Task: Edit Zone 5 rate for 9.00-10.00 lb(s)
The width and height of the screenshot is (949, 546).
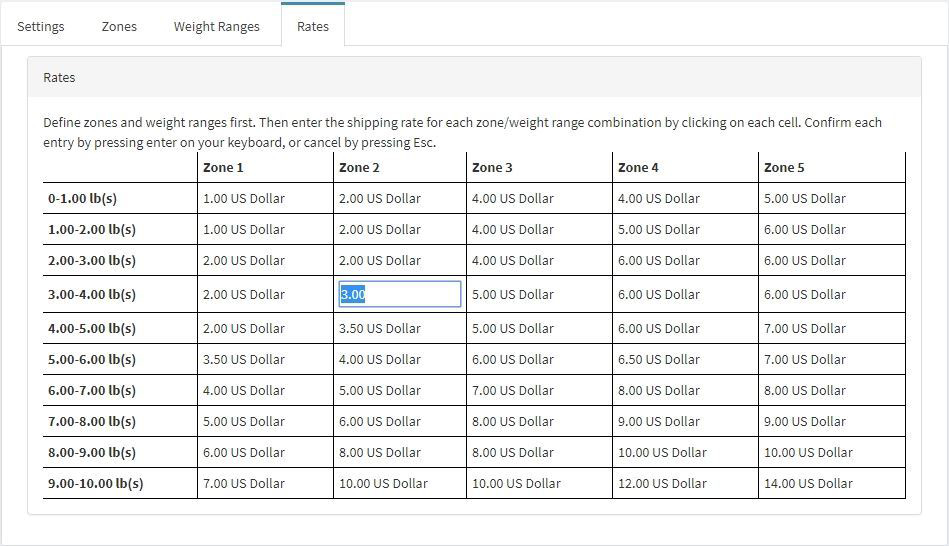Action: pyautogui.click(x=808, y=483)
